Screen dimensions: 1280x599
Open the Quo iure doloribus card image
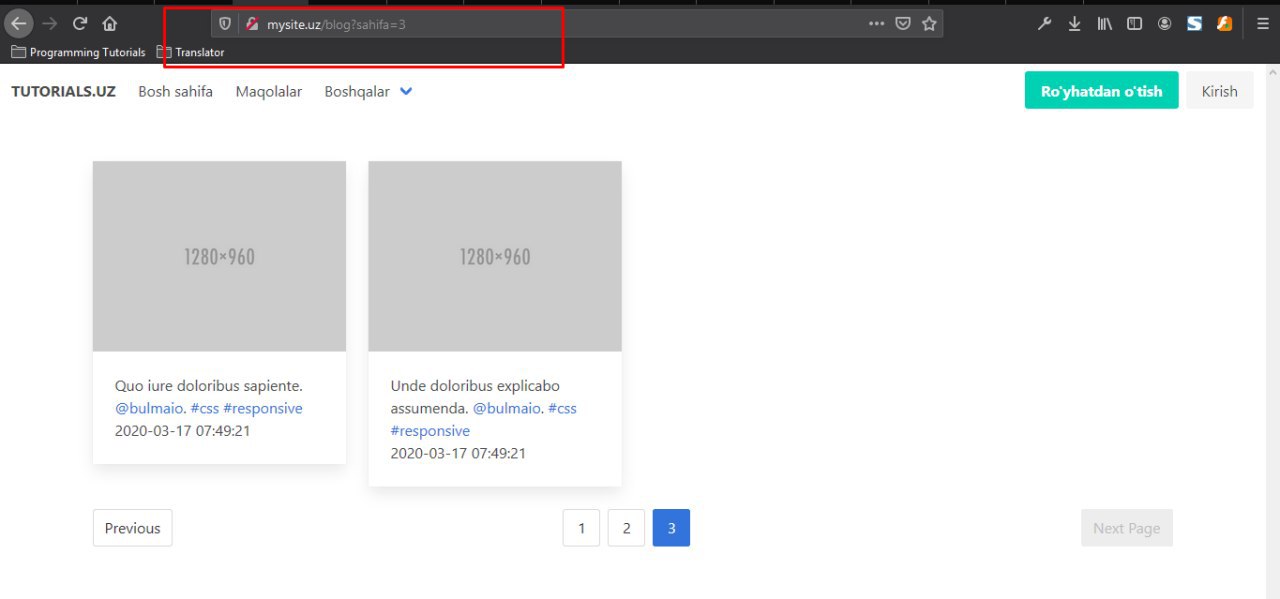coord(219,256)
